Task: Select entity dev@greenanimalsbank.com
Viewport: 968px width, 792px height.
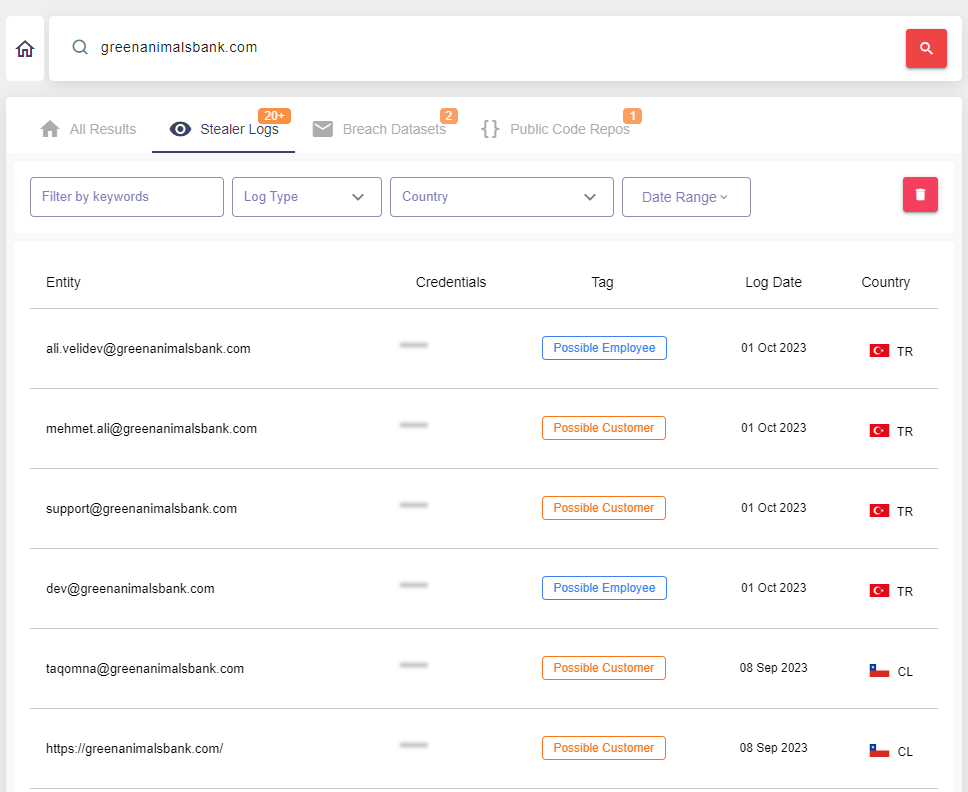Action: point(130,588)
